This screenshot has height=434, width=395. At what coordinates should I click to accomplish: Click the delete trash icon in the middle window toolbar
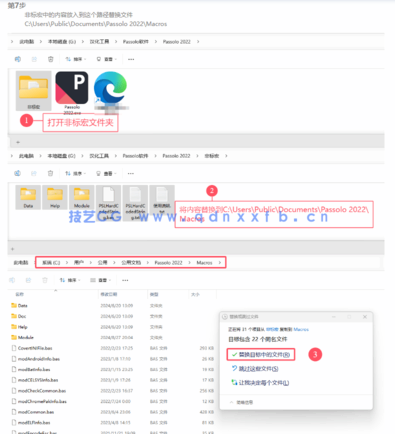click(x=50, y=173)
